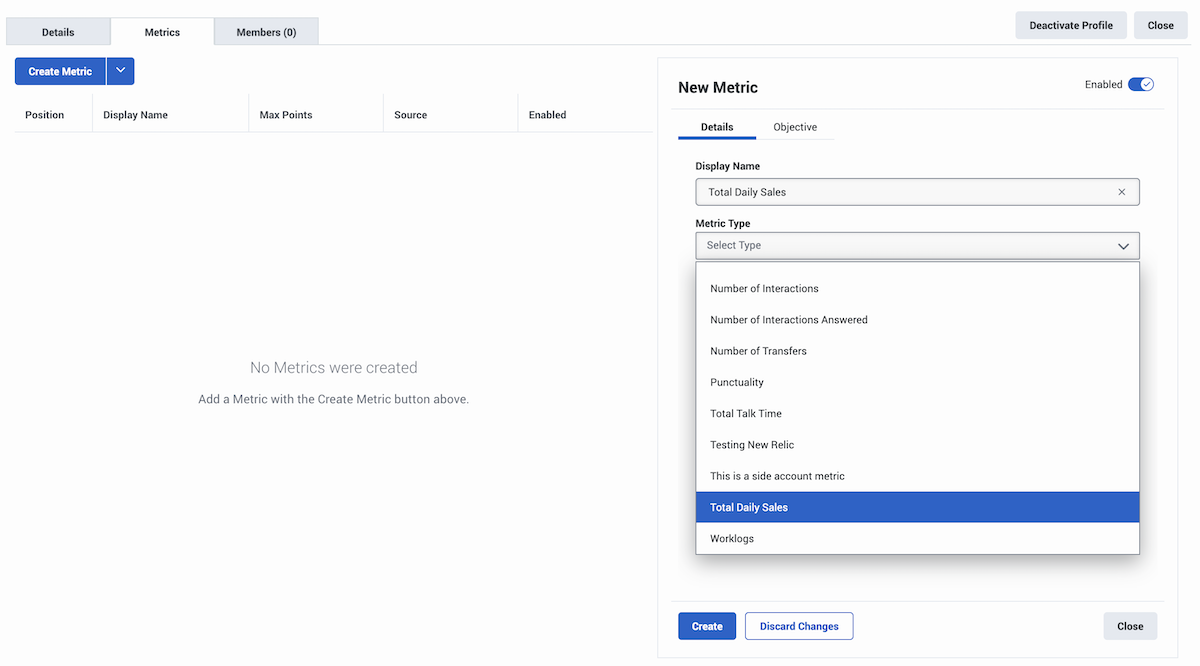
Task: Select Total Daily Sales metric type
Action: click(x=748, y=507)
